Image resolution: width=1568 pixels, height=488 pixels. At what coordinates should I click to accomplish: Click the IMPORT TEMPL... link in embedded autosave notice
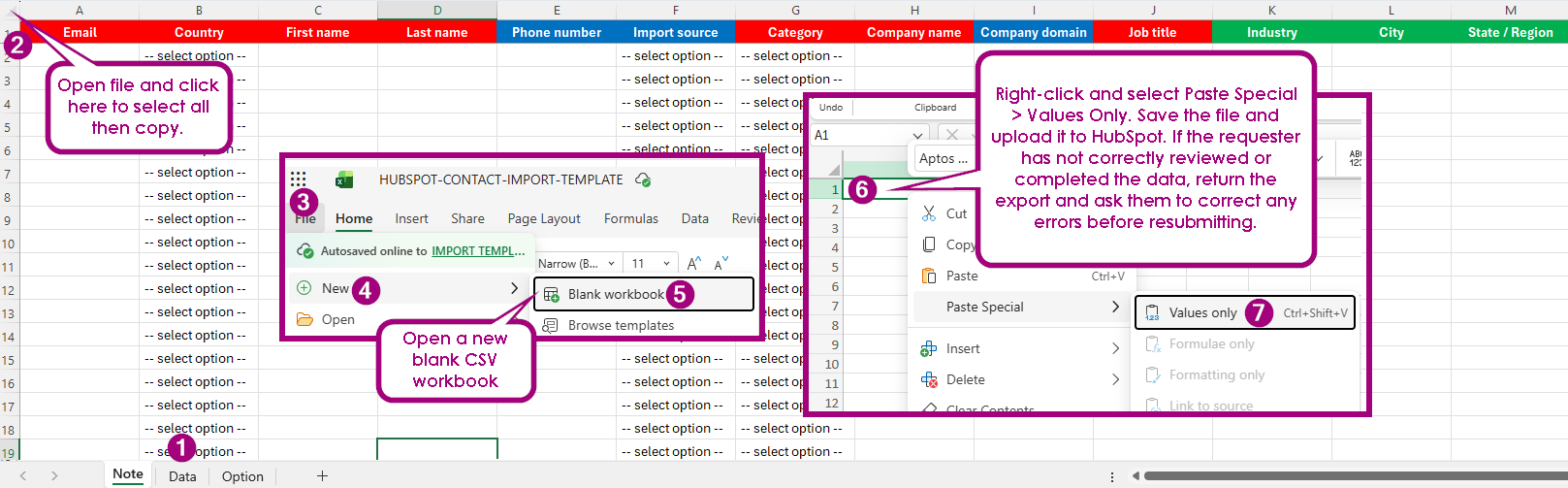point(478,250)
